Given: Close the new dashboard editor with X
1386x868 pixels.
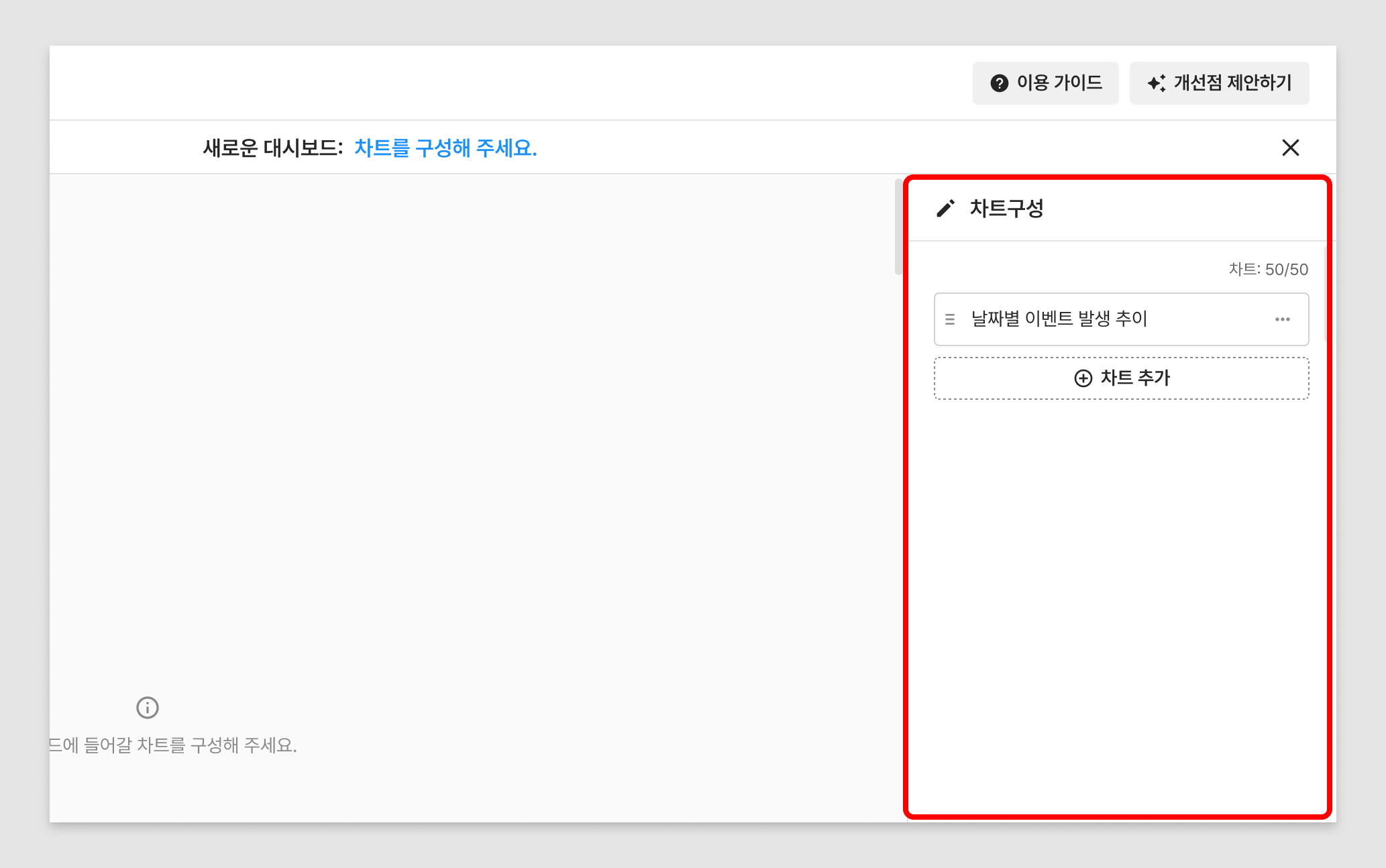Looking at the screenshot, I should 1290,148.
